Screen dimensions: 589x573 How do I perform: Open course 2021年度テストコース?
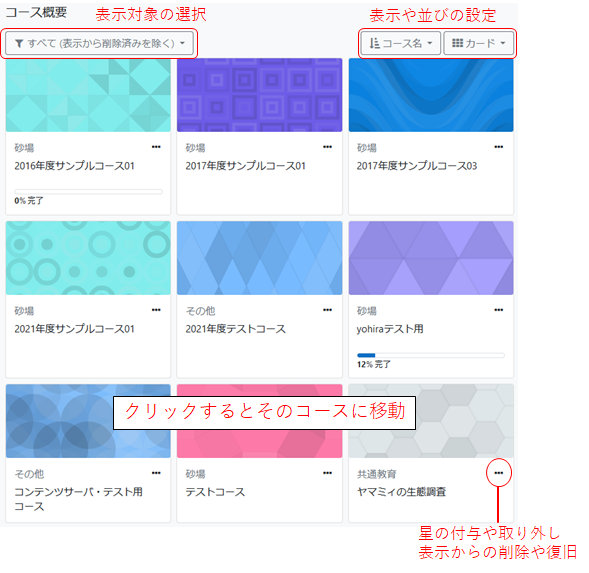coord(236,329)
